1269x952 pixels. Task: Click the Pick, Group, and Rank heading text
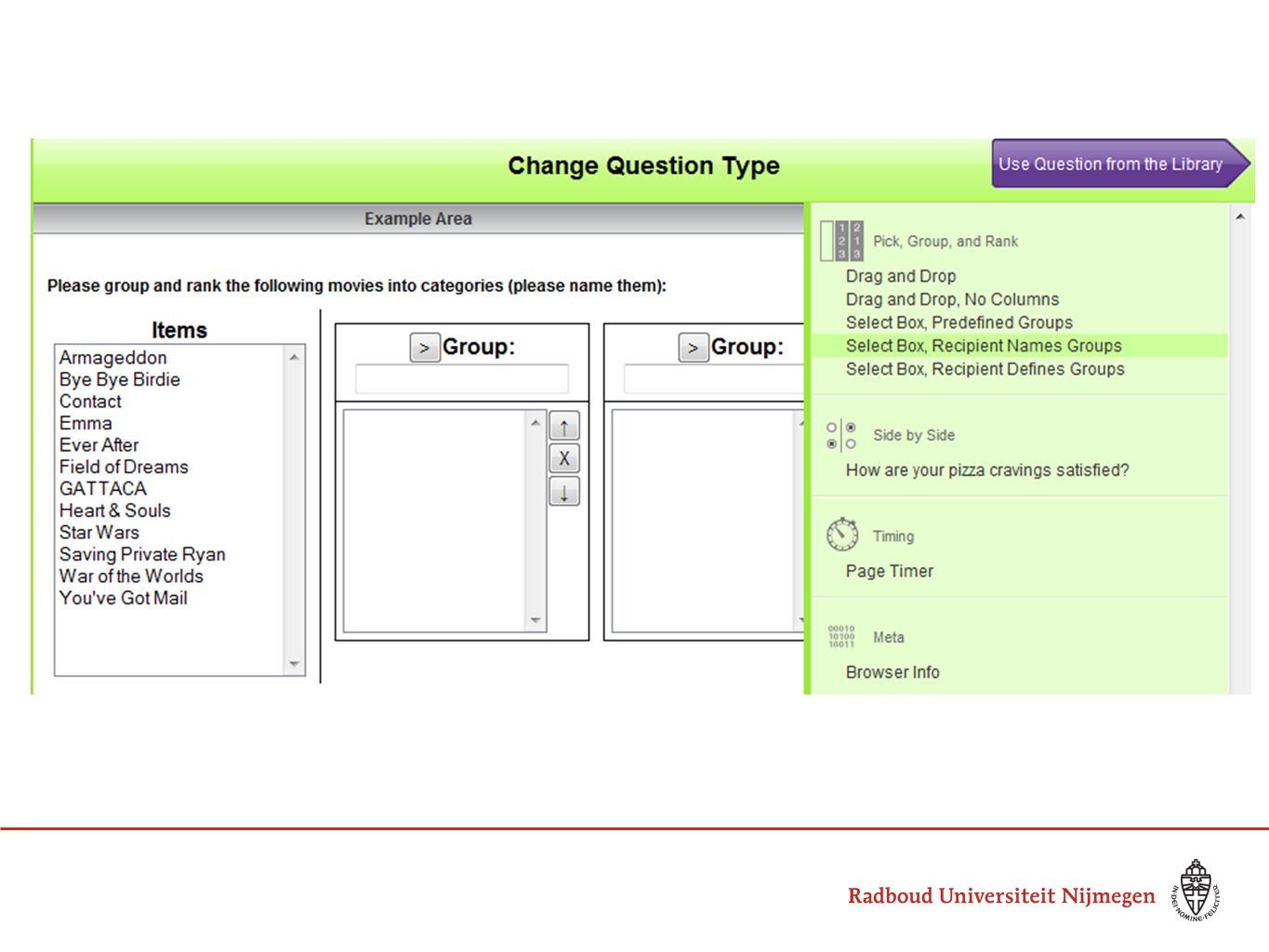(x=945, y=242)
